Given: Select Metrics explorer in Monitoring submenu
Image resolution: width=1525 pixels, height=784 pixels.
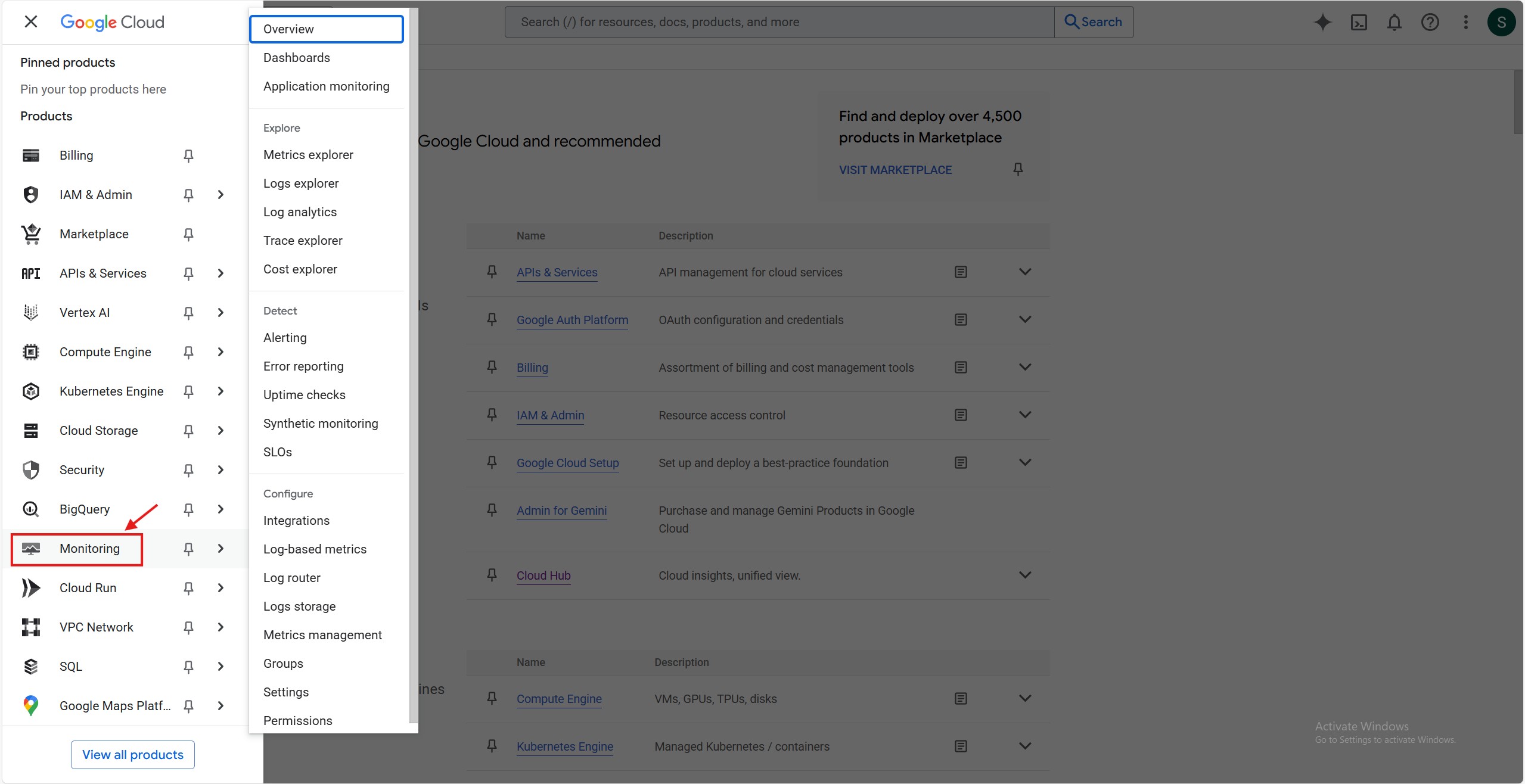Looking at the screenshot, I should click(x=308, y=155).
